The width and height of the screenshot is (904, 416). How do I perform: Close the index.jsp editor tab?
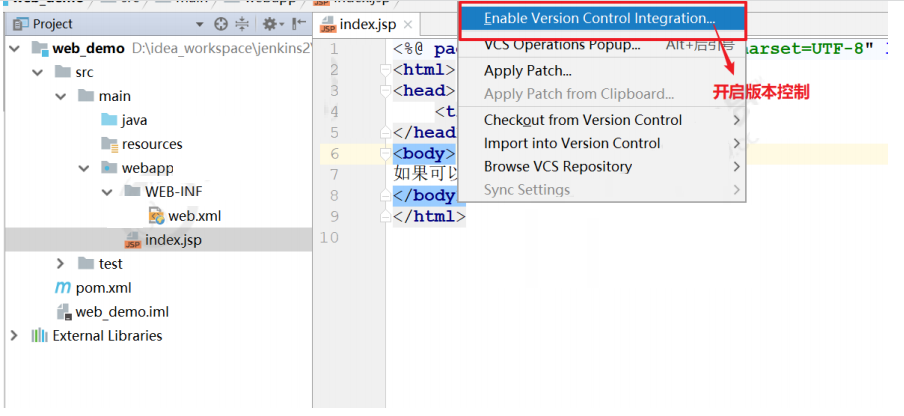point(408,24)
